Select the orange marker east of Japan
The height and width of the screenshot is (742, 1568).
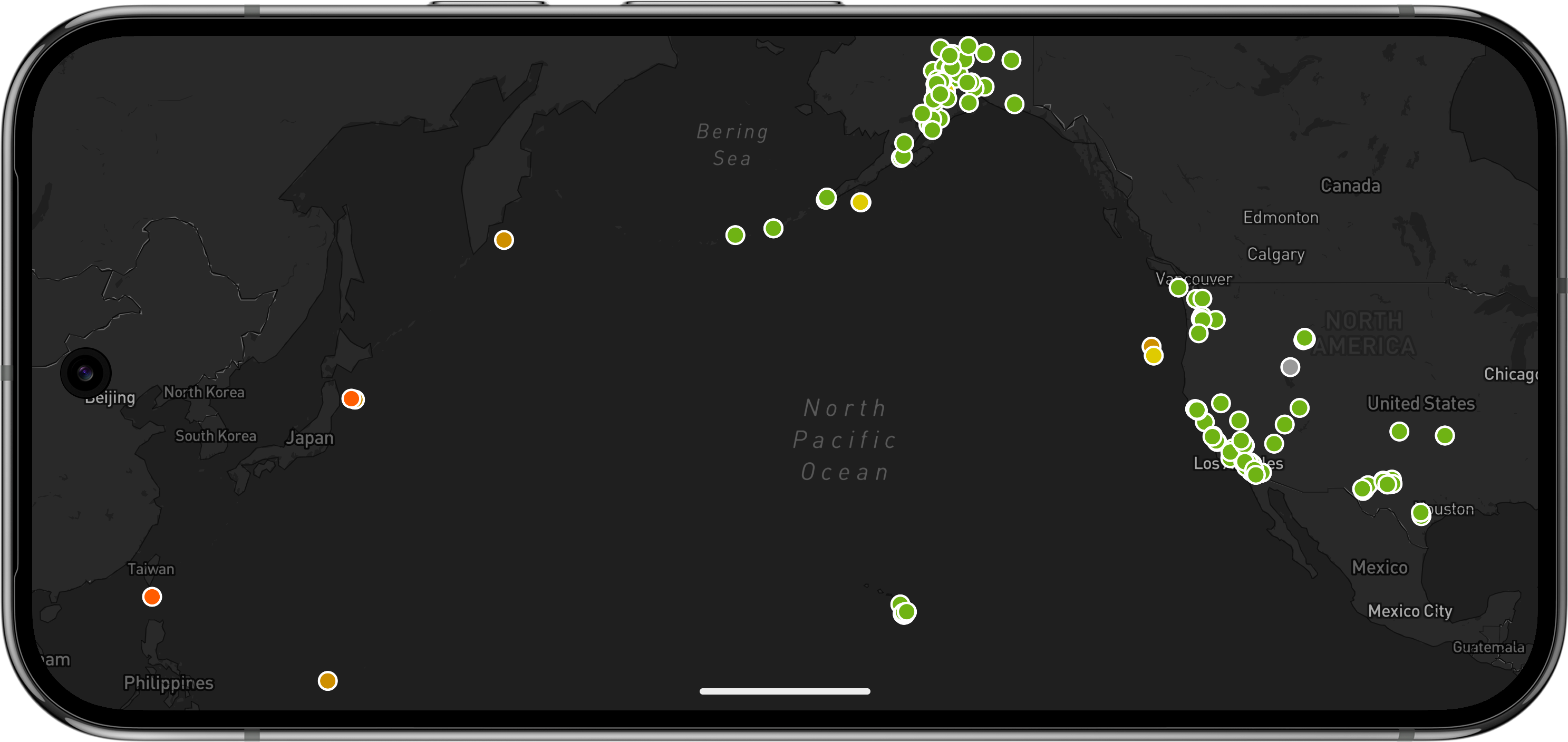click(x=351, y=398)
